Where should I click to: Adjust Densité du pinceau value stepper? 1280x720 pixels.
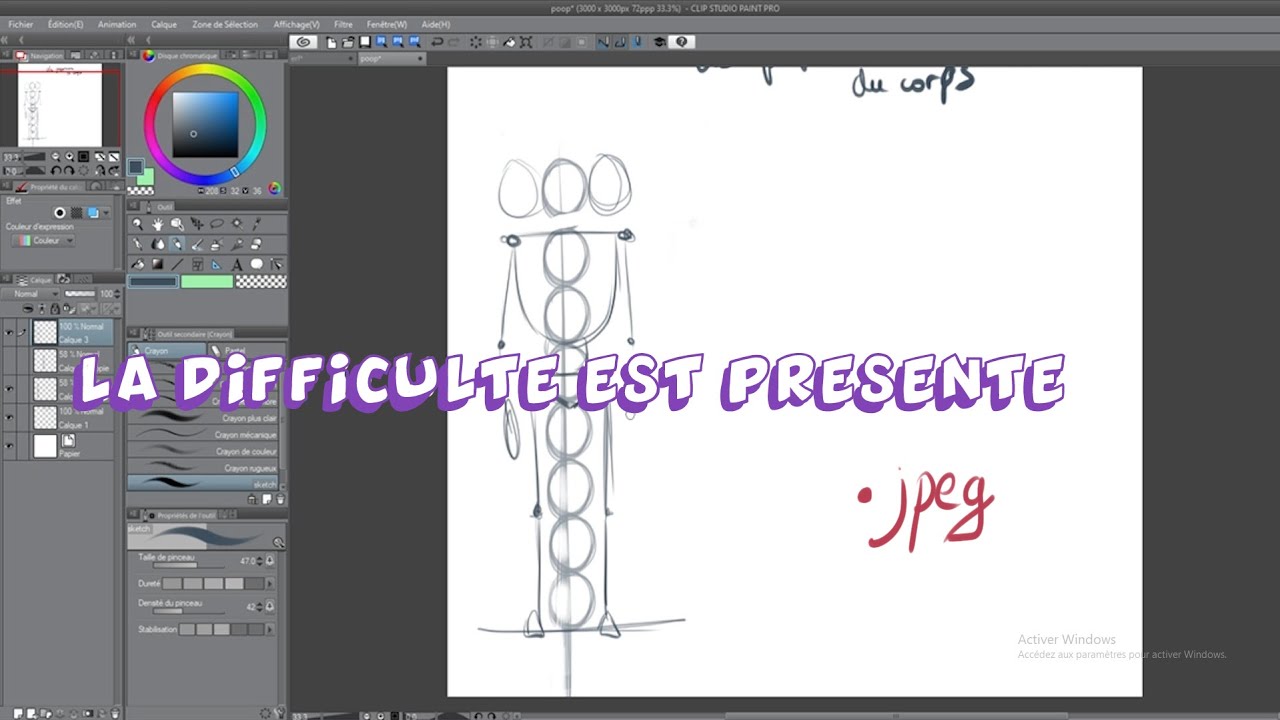click(x=259, y=607)
